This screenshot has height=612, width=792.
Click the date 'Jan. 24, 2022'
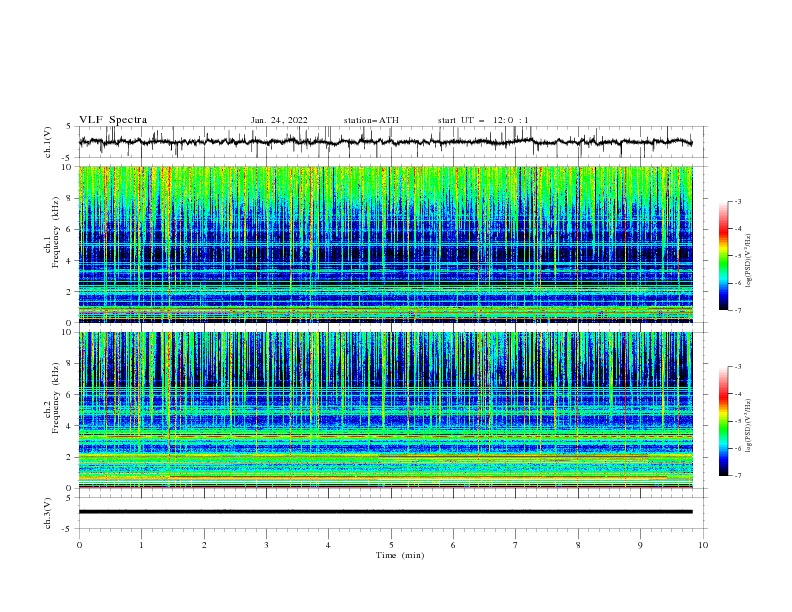279,120
